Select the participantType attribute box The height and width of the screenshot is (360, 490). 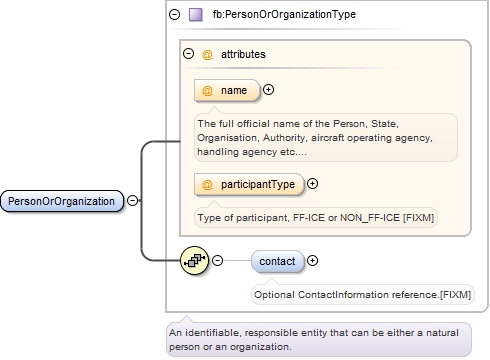click(249, 184)
